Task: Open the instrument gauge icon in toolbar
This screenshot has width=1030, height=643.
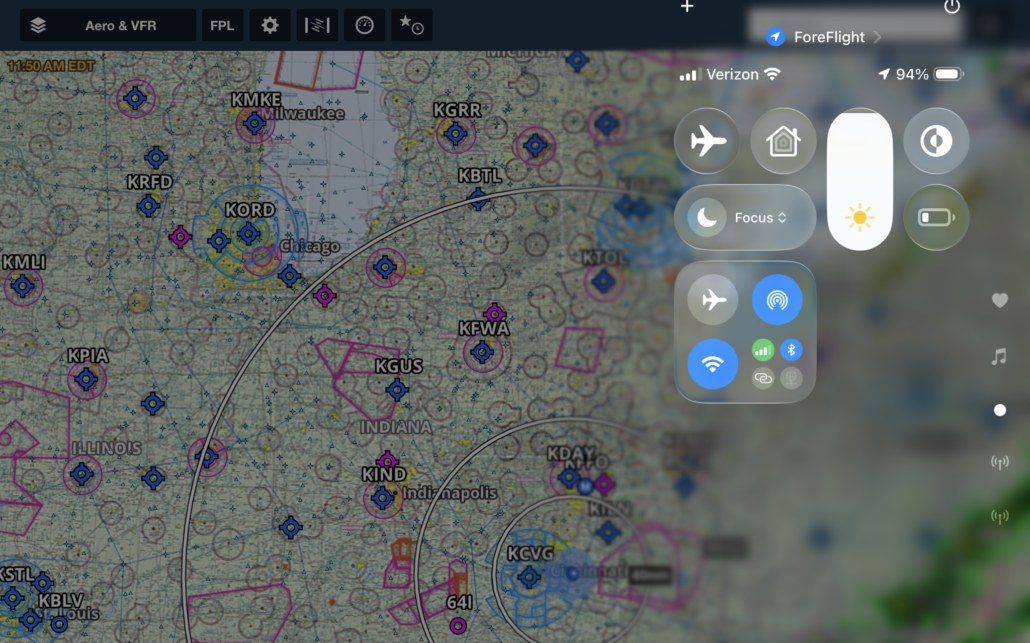Action: pos(365,26)
